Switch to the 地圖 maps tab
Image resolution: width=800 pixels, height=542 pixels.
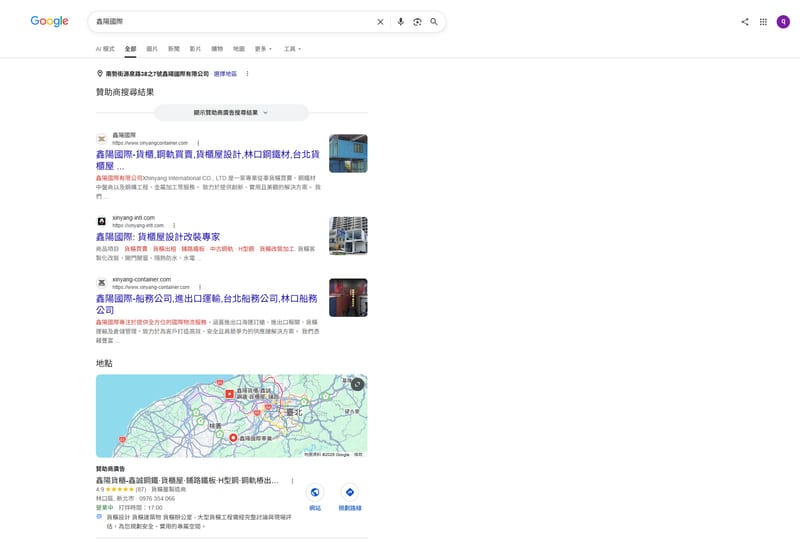pyautogui.click(x=239, y=49)
